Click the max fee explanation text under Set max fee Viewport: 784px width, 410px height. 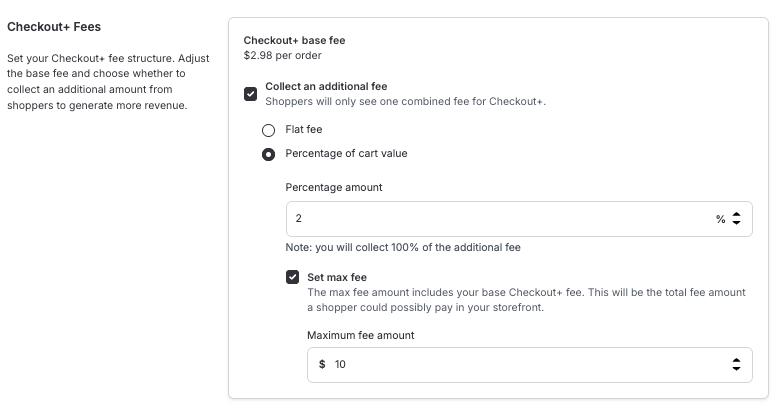526,300
